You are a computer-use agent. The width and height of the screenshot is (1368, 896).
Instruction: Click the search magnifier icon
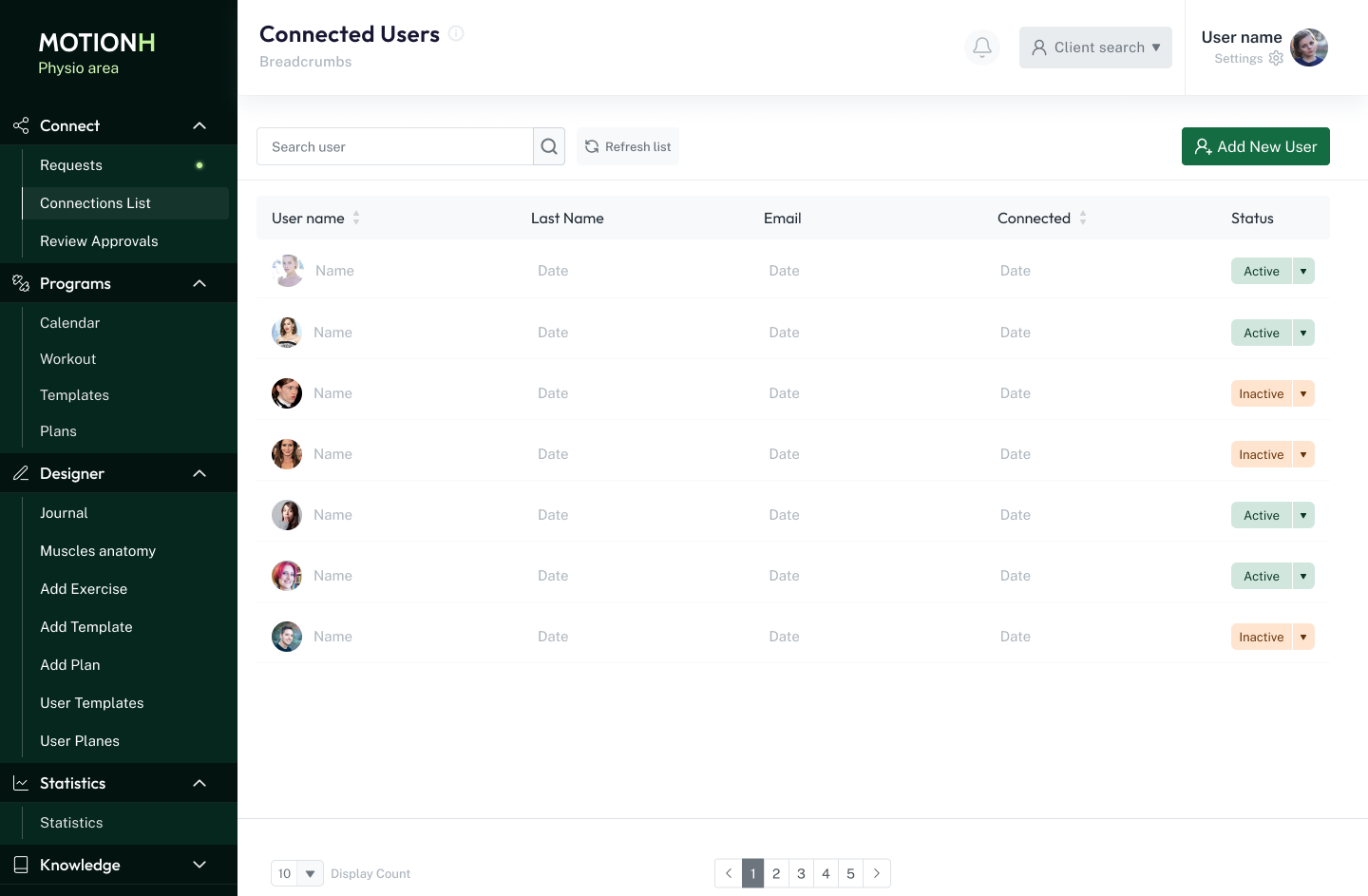coord(549,146)
